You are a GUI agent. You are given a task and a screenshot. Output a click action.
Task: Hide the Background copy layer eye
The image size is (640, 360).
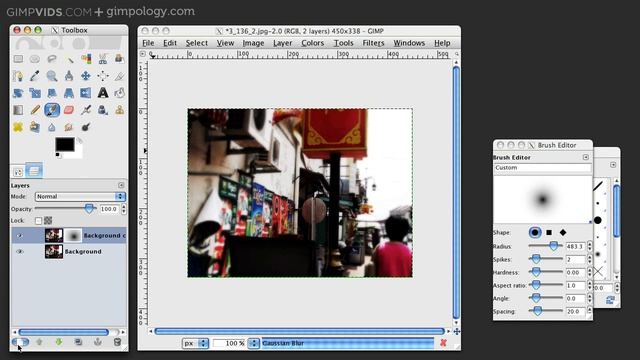(20, 236)
